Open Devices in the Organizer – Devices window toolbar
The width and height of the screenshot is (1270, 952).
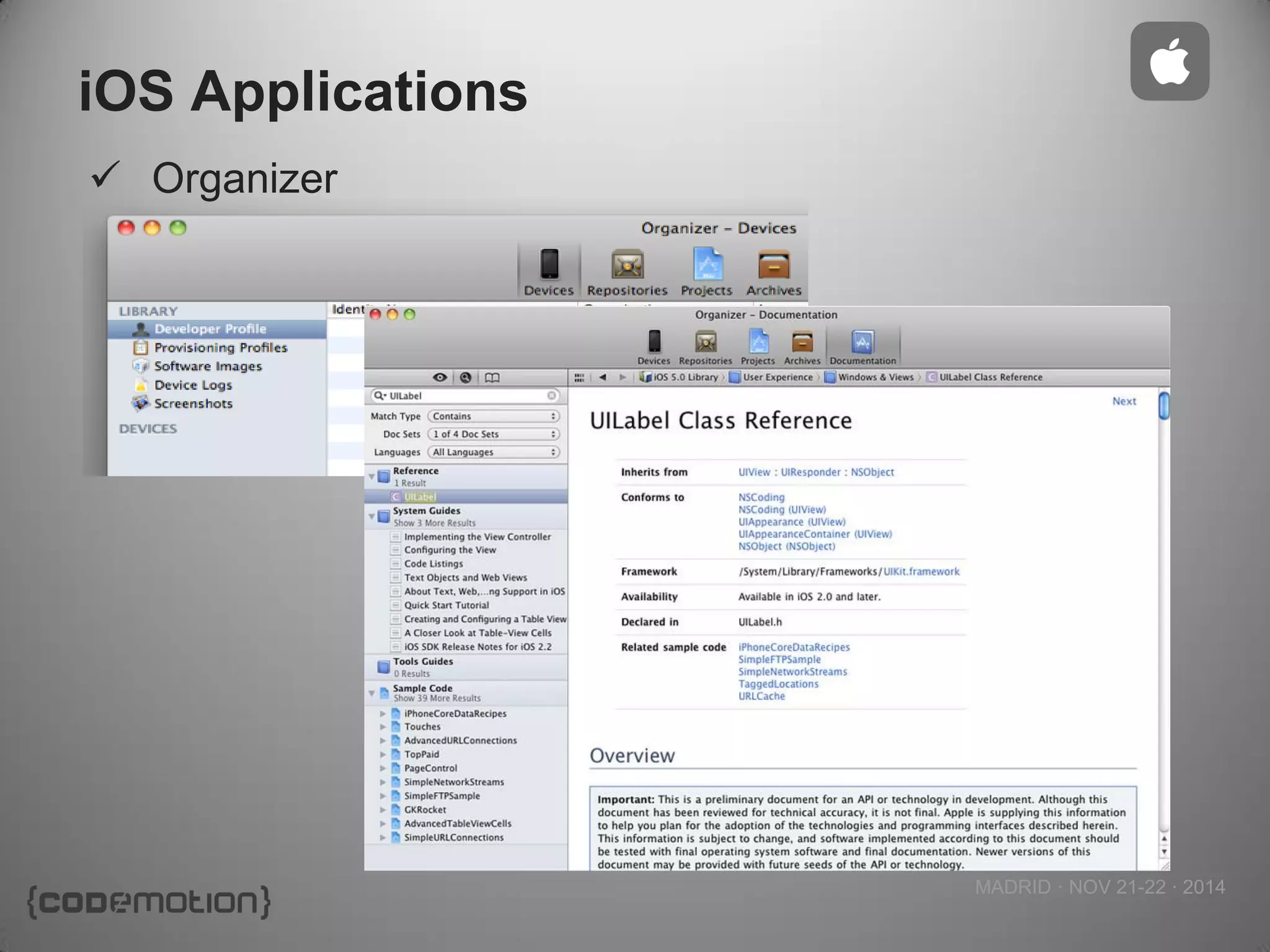click(x=549, y=271)
